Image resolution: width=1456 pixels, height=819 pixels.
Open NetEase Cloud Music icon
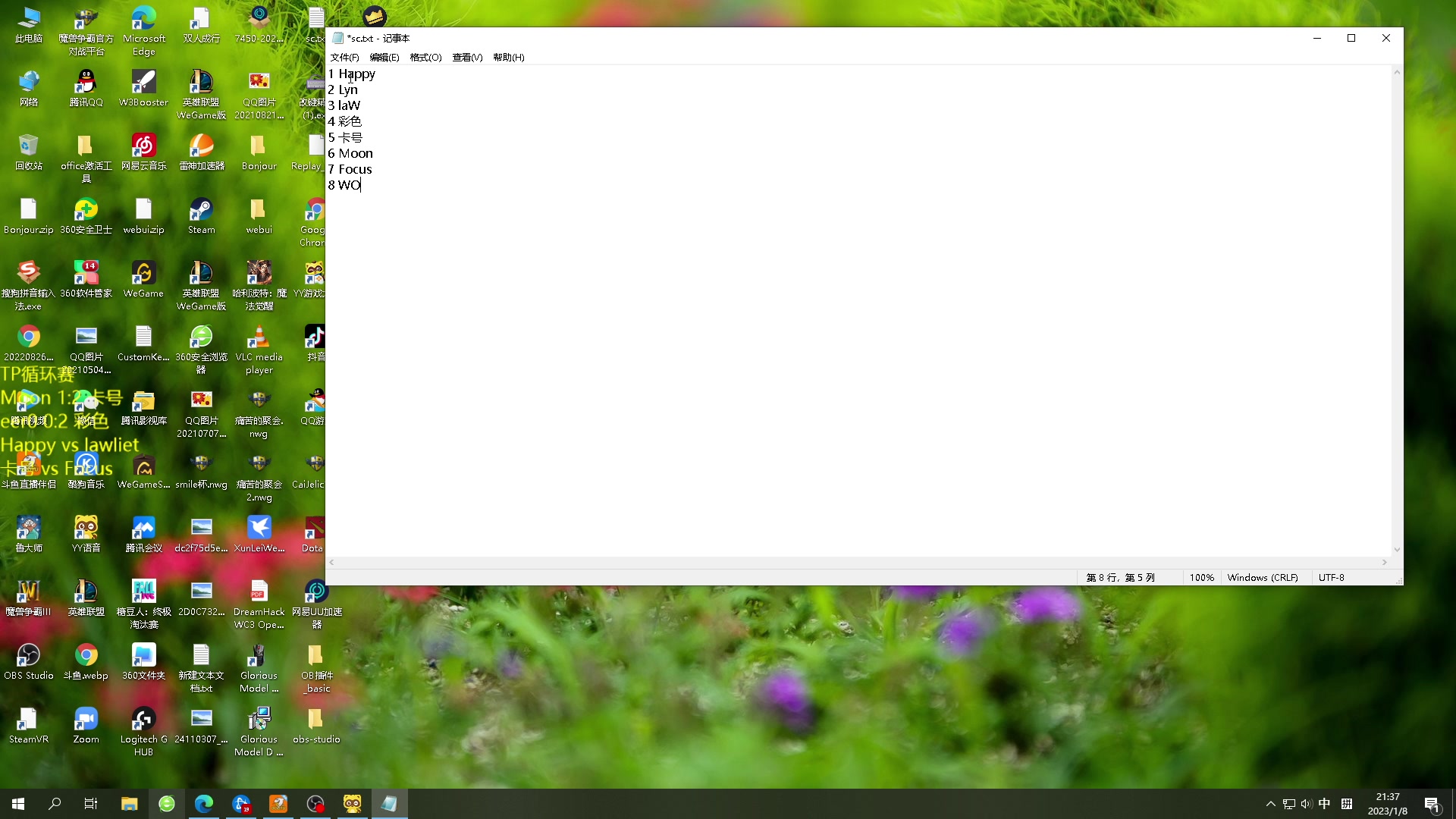[143, 146]
